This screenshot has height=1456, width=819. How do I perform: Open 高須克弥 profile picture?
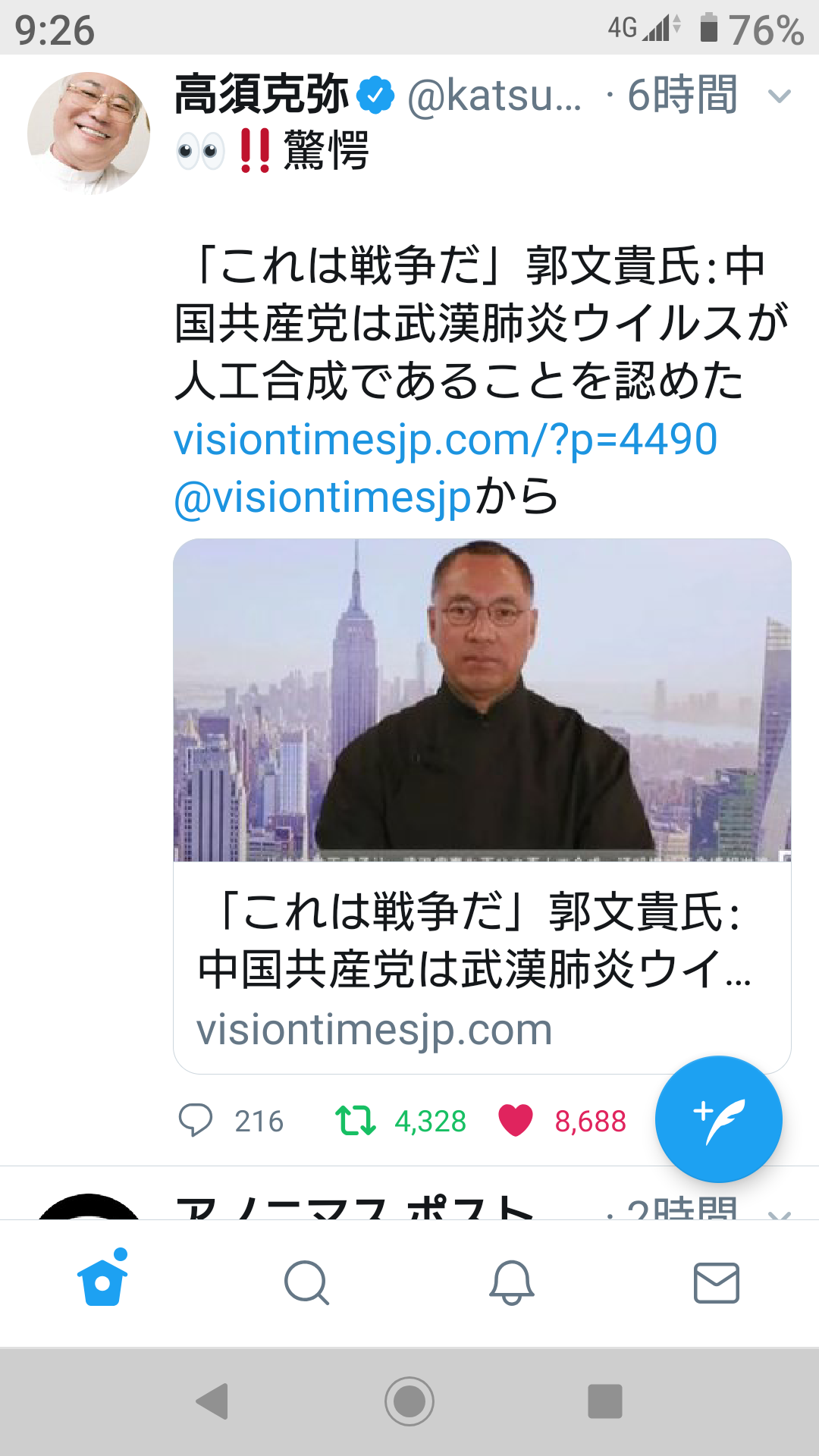coord(89,133)
